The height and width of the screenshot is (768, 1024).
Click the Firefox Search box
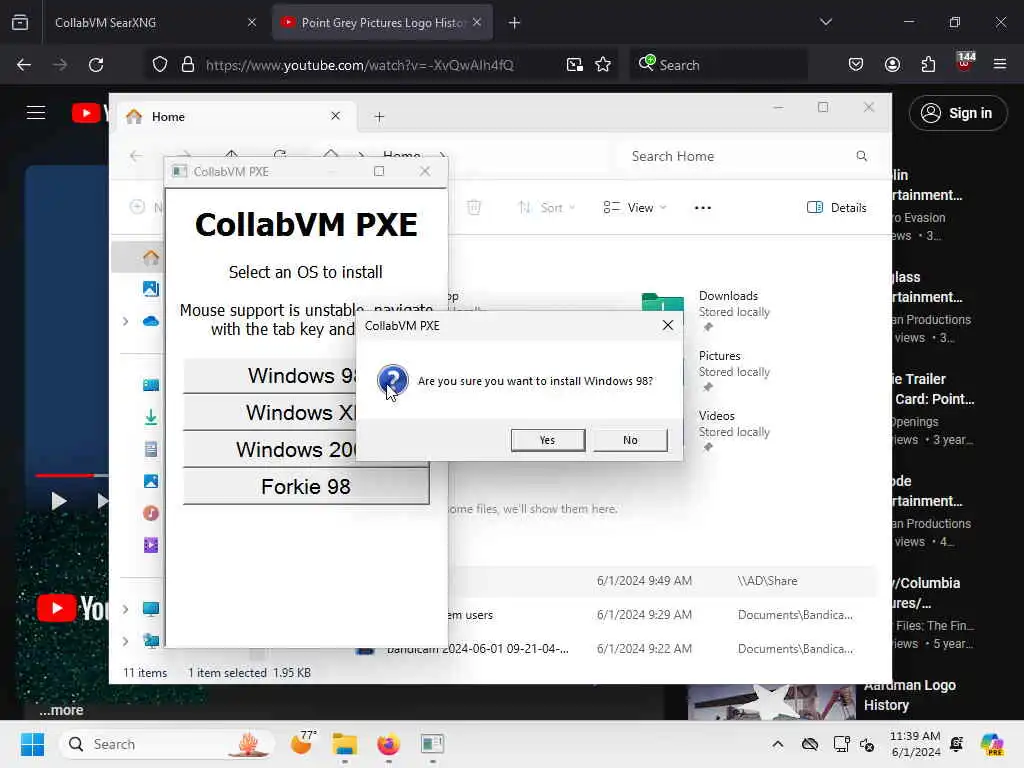[718, 65]
